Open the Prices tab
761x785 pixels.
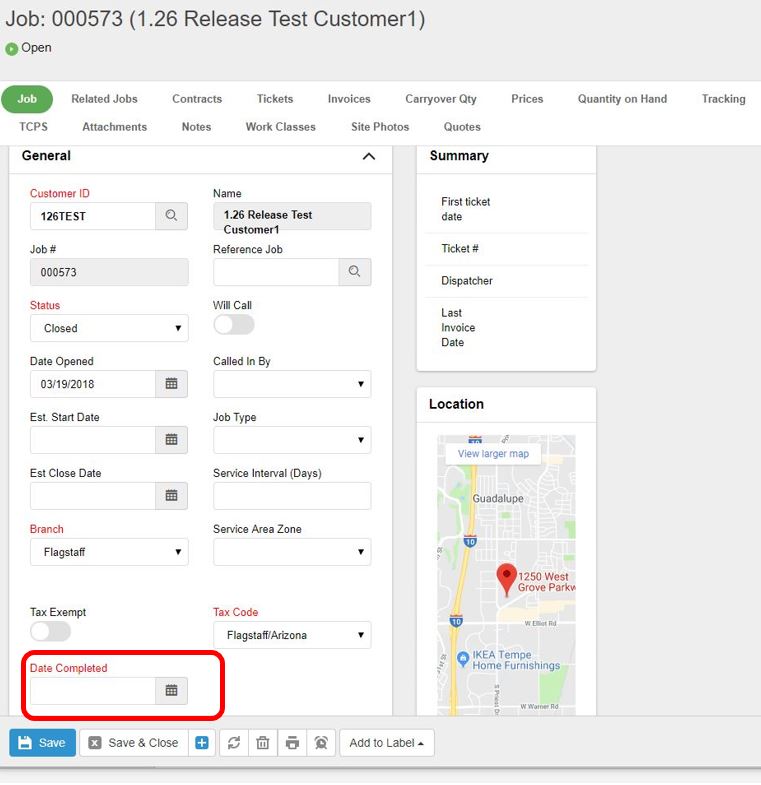pos(527,99)
